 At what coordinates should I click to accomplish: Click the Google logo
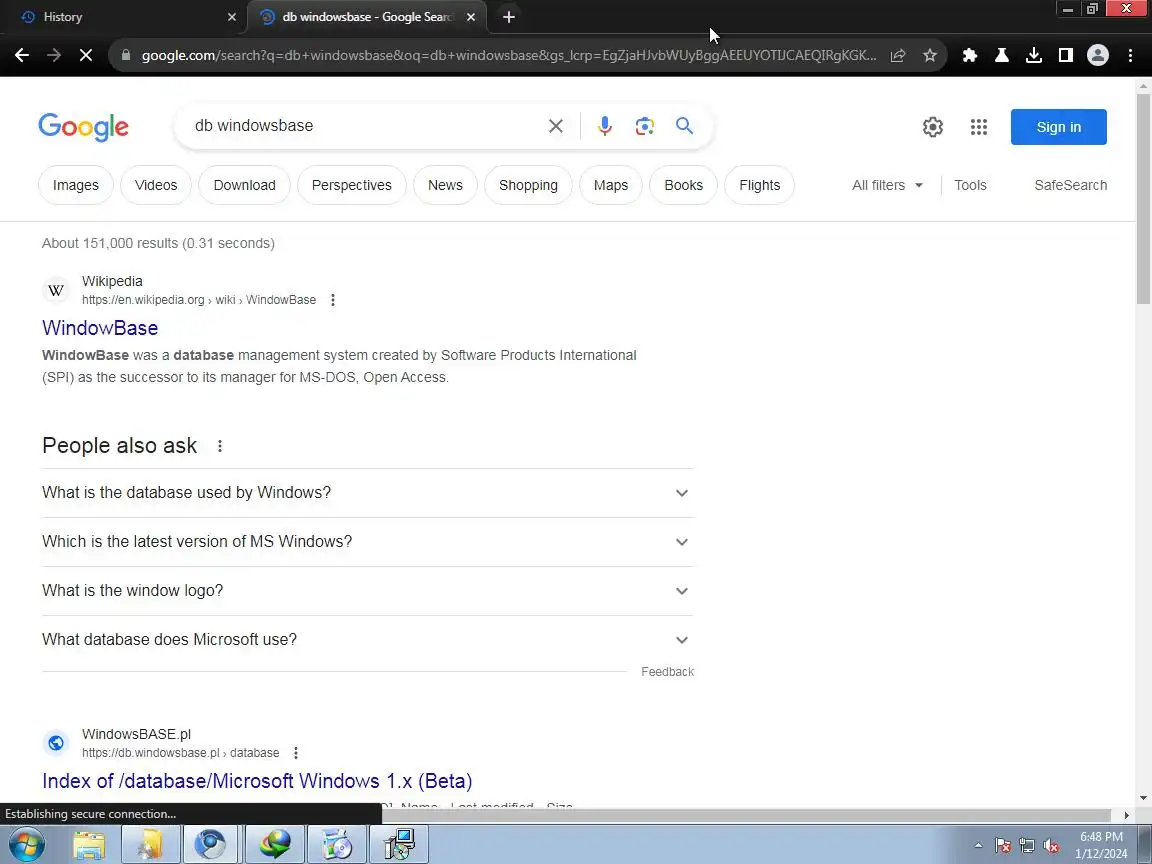(x=83, y=126)
